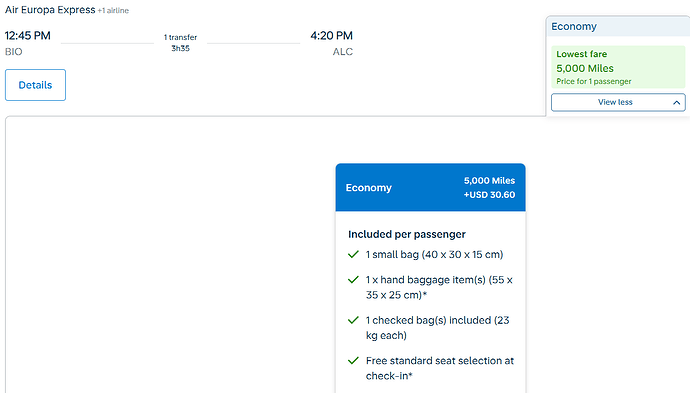Click the checkmark beside 1 checked bag
690x393 pixels.
coord(353,320)
